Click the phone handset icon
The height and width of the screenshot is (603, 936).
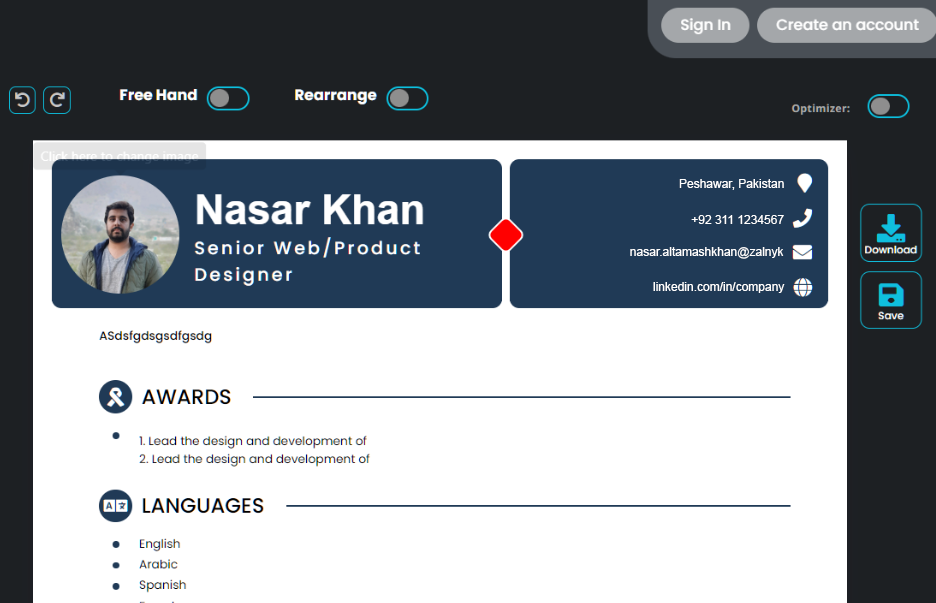tap(802, 219)
